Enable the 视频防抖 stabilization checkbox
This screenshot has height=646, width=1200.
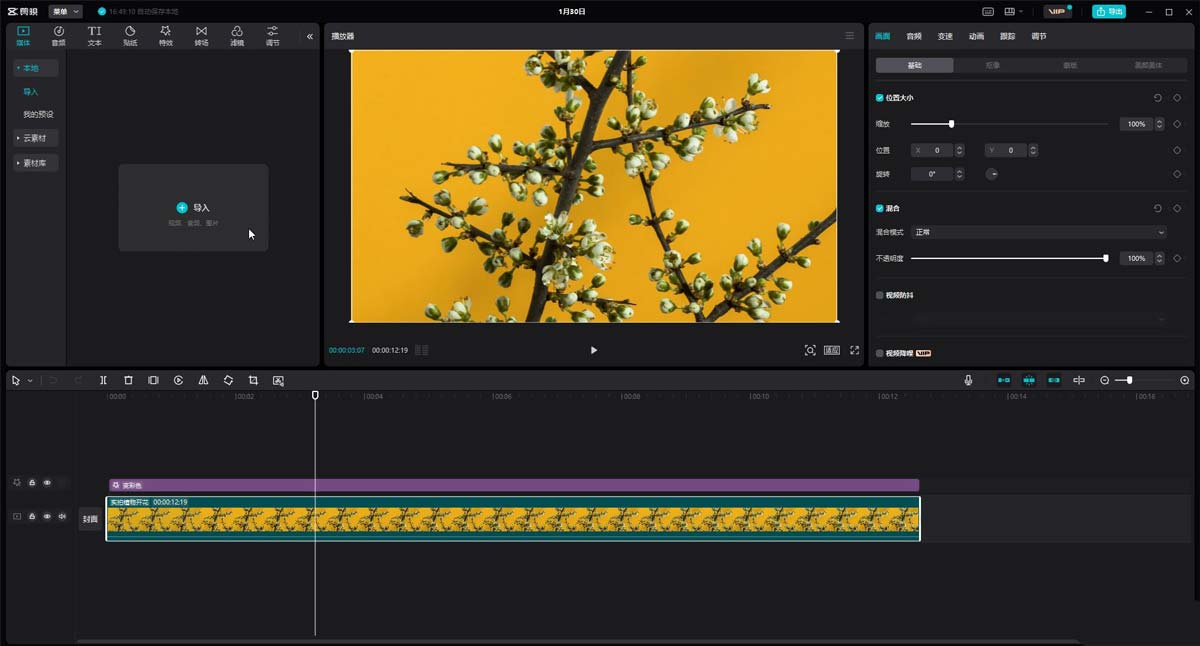[880, 296]
